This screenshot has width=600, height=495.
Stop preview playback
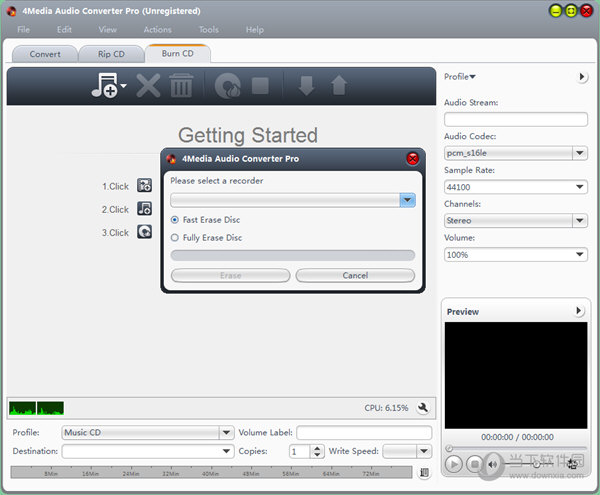point(475,464)
